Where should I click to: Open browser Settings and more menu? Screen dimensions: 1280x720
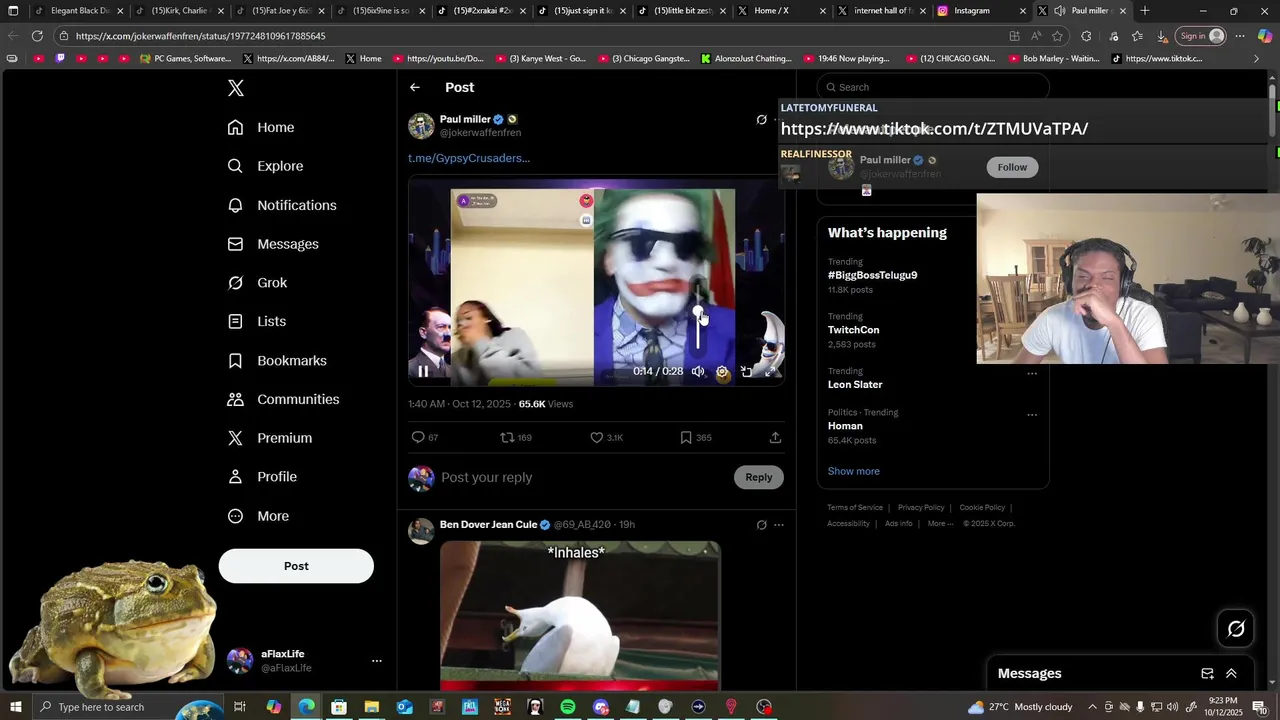click(x=1240, y=36)
